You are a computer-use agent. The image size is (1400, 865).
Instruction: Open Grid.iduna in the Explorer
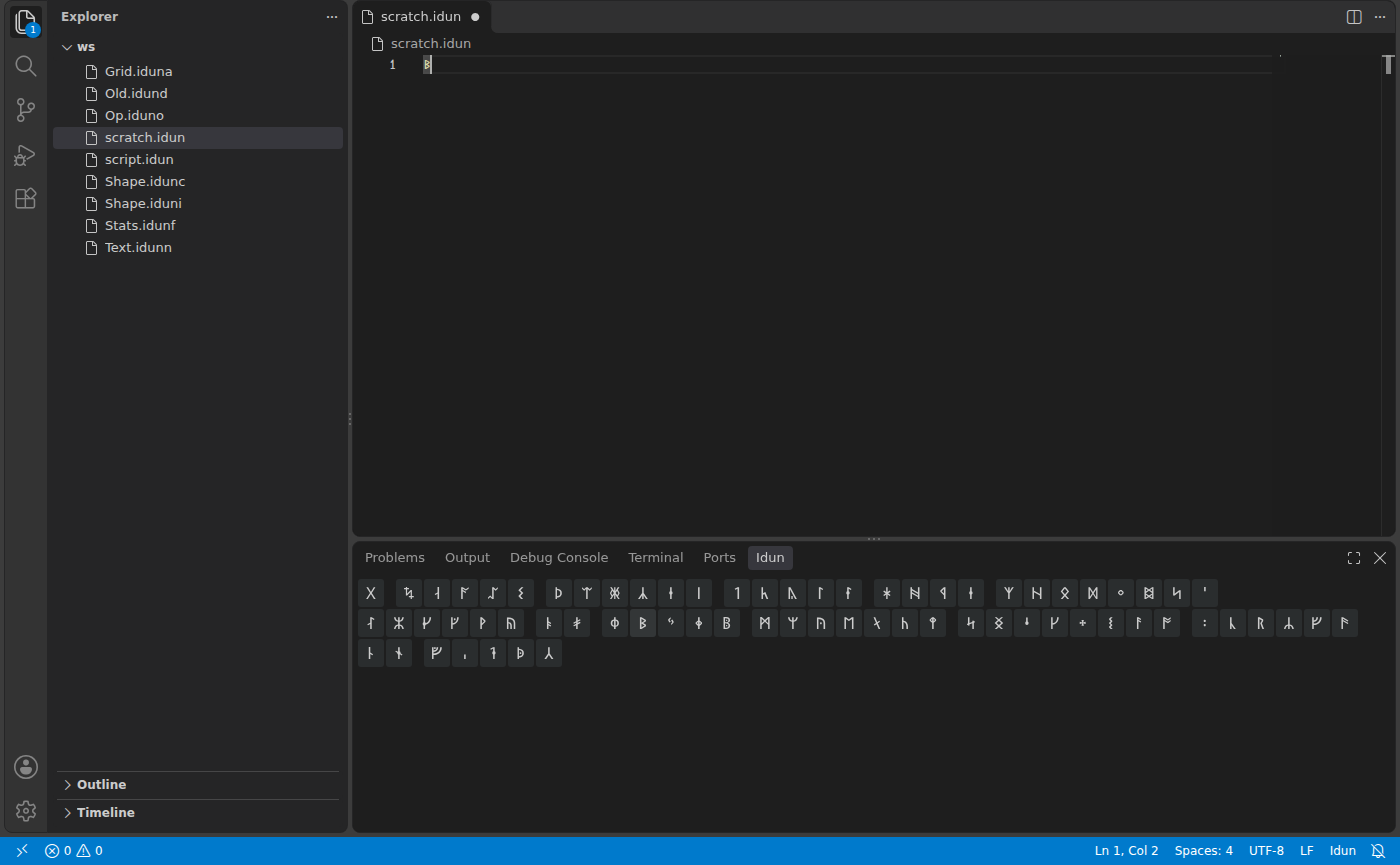198,72
